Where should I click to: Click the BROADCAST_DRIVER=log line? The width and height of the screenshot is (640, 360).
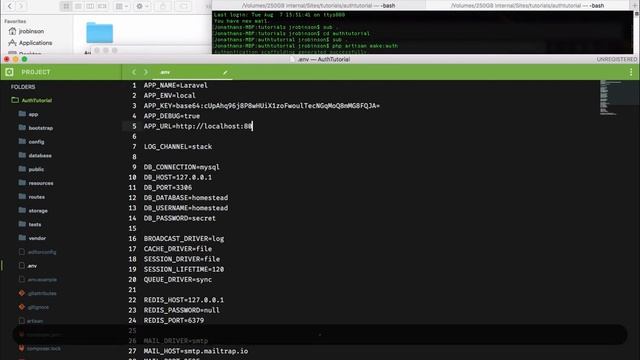(184, 238)
